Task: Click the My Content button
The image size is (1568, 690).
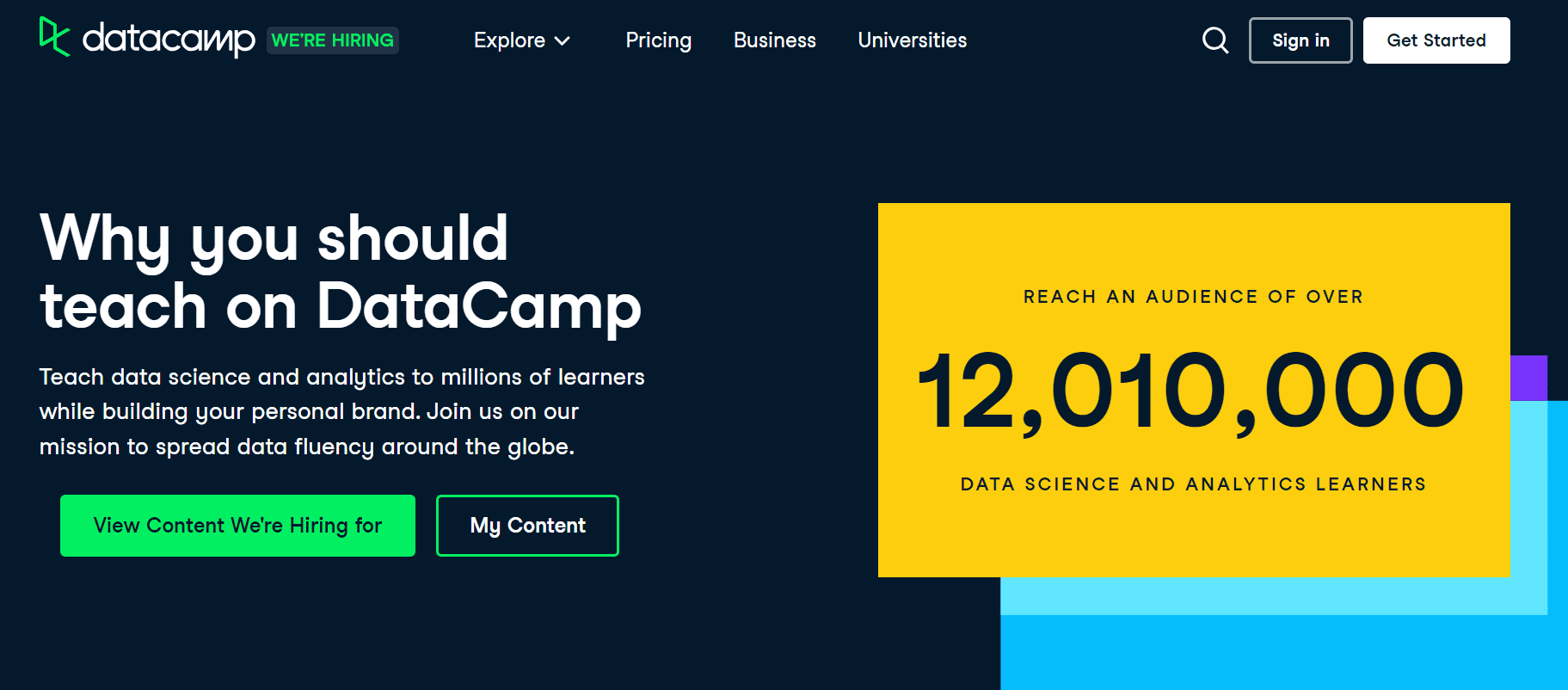Action: point(527,526)
